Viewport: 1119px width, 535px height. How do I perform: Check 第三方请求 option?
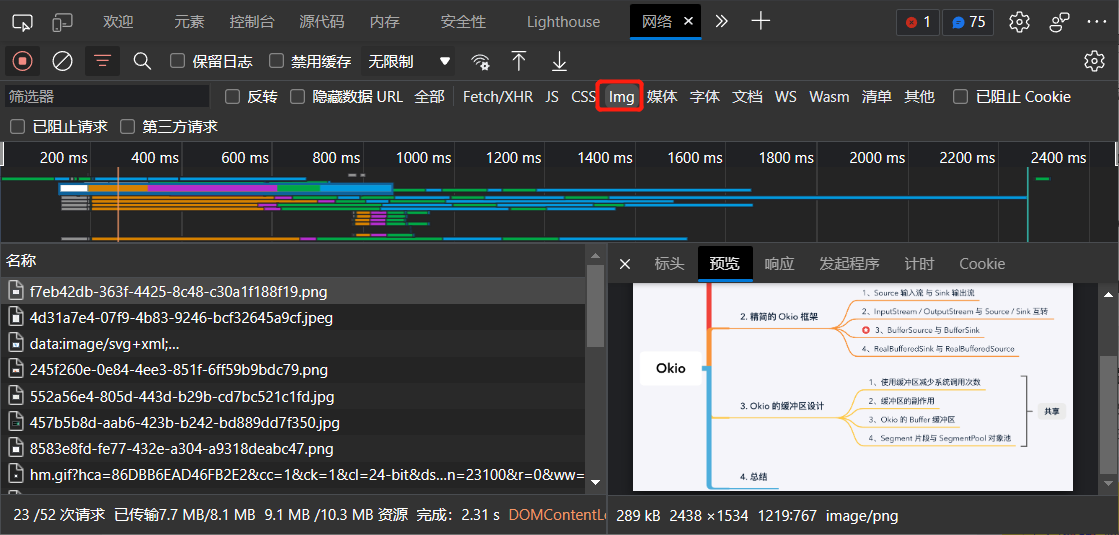click(x=128, y=127)
